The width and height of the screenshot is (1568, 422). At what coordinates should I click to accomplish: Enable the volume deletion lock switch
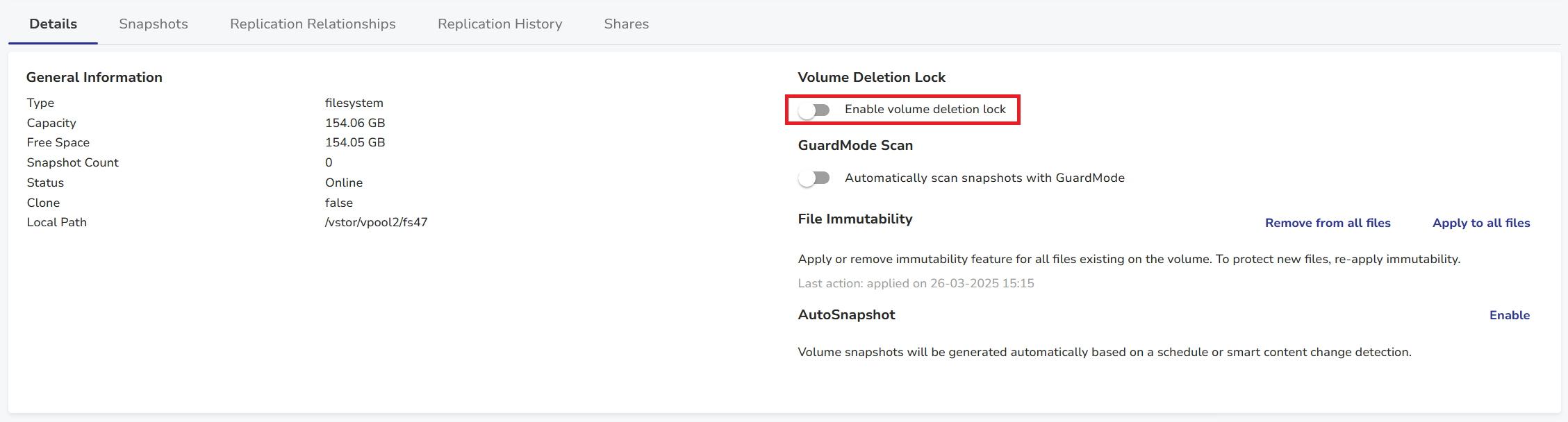[814, 110]
